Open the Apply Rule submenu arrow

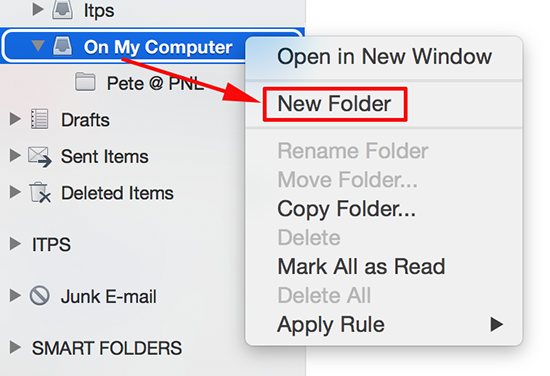click(496, 324)
